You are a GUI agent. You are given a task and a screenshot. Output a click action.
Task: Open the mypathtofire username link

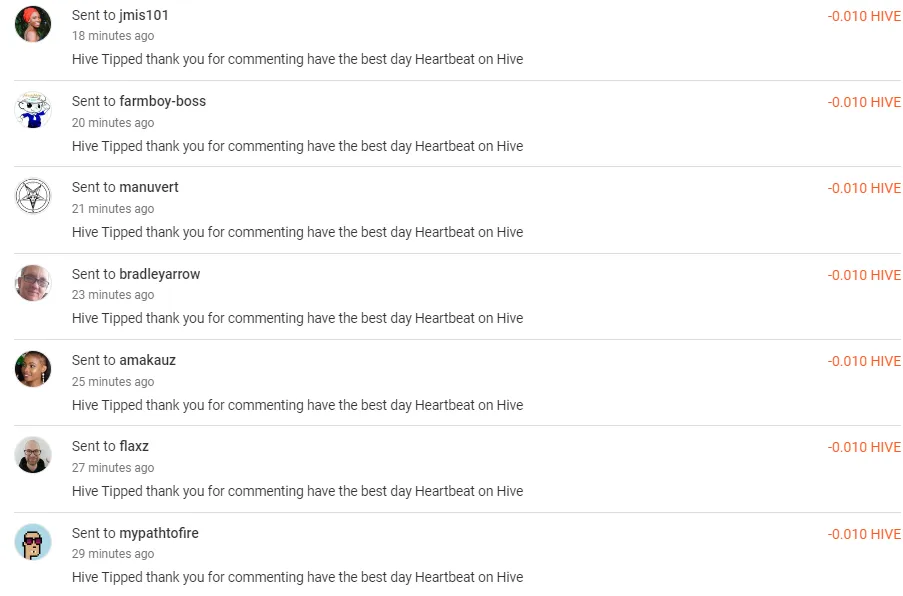point(158,533)
